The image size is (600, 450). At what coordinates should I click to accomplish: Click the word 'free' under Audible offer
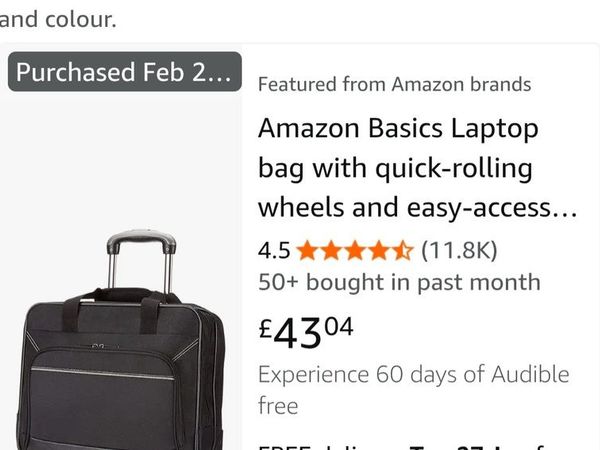[278, 406]
